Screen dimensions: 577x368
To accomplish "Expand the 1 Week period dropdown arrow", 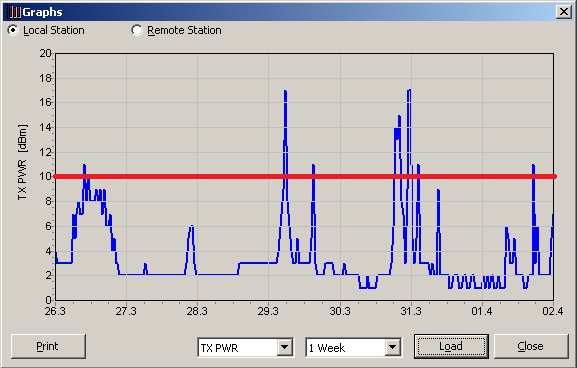I will coord(393,347).
